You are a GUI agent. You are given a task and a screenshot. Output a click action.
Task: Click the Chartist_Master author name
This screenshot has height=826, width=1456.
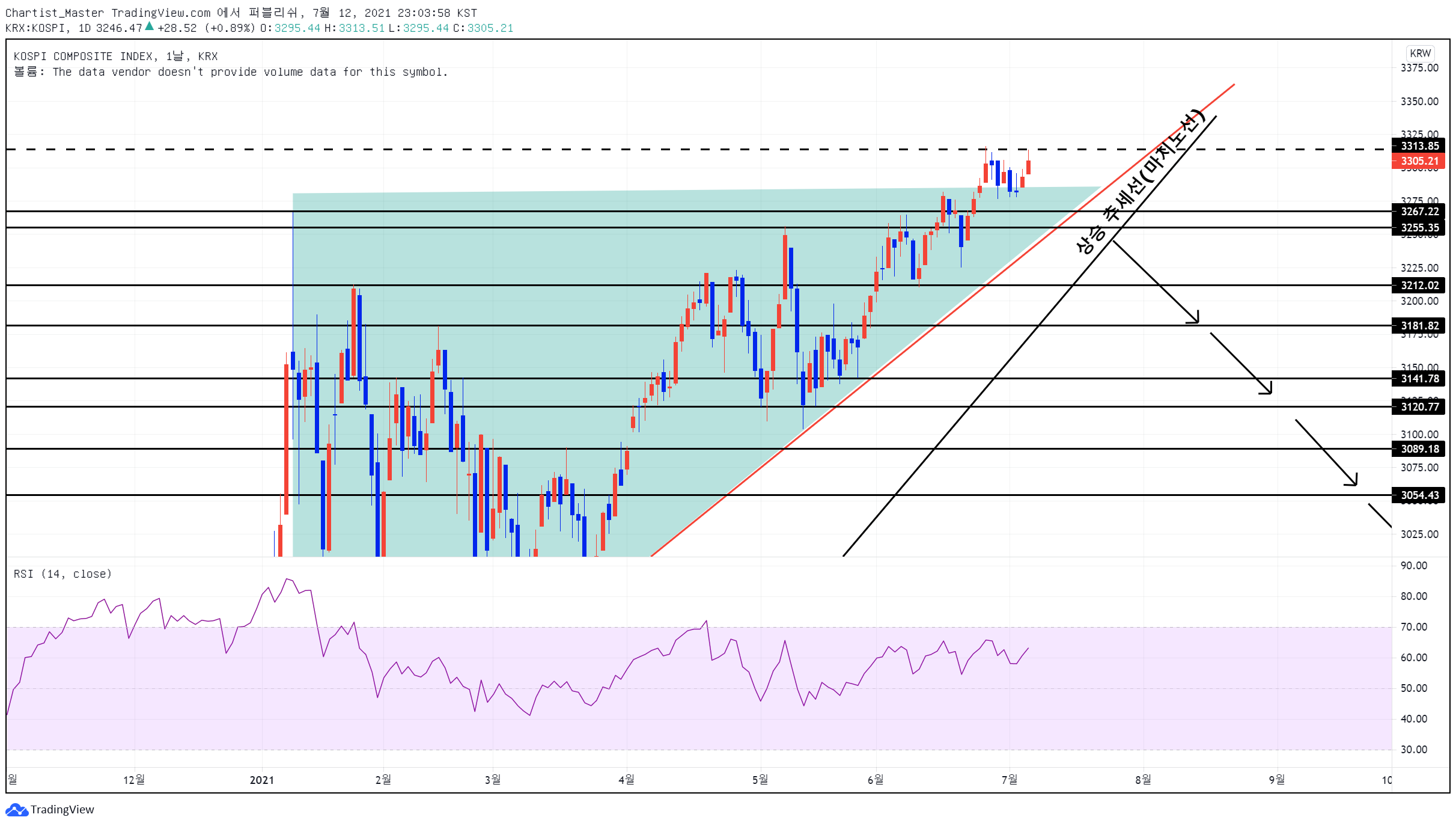(x=54, y=13)
